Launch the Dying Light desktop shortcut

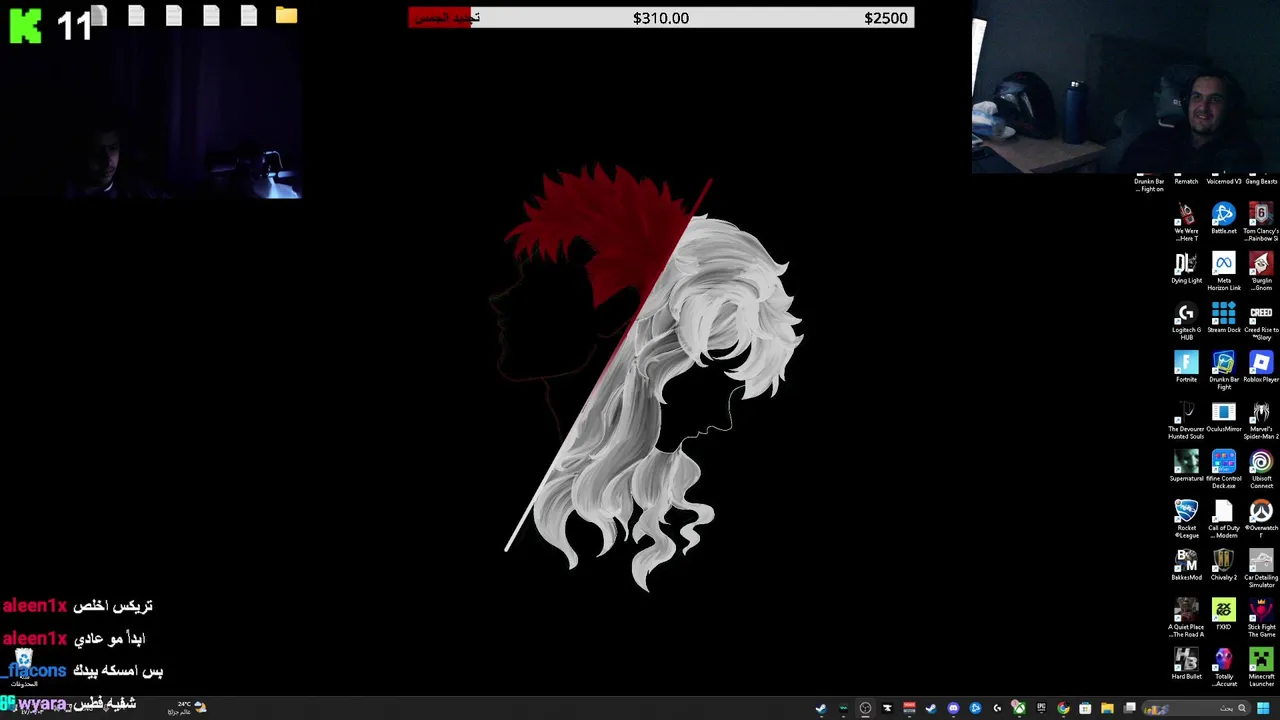click(x=1186, y=268)
